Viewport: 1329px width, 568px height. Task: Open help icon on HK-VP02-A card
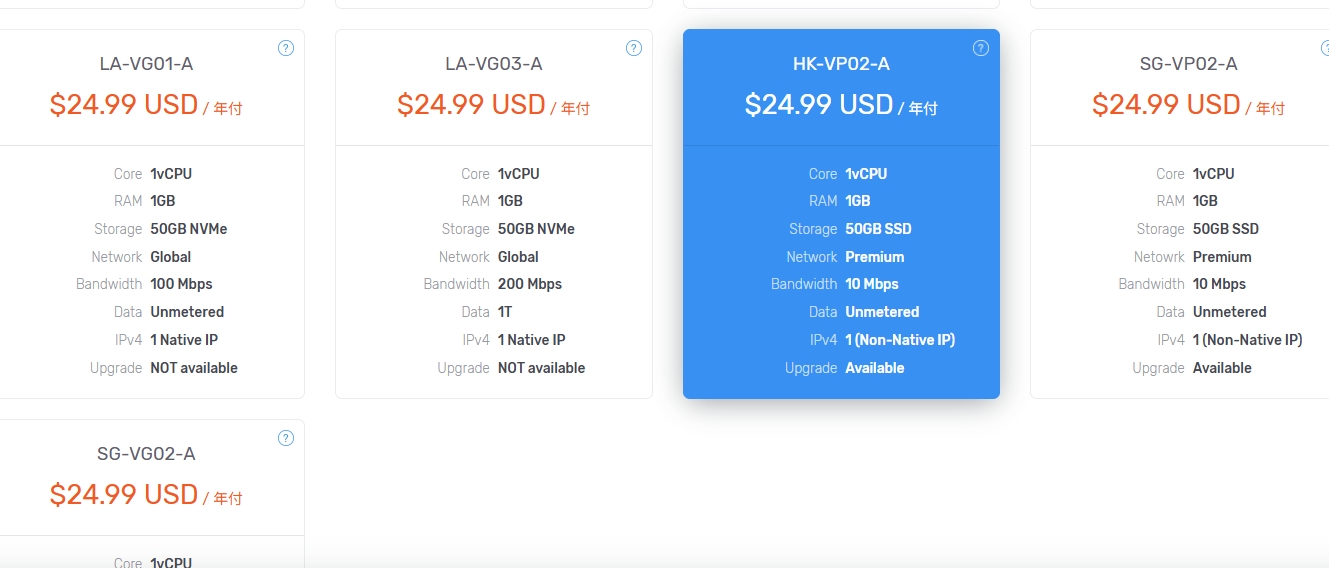(981, 48)
